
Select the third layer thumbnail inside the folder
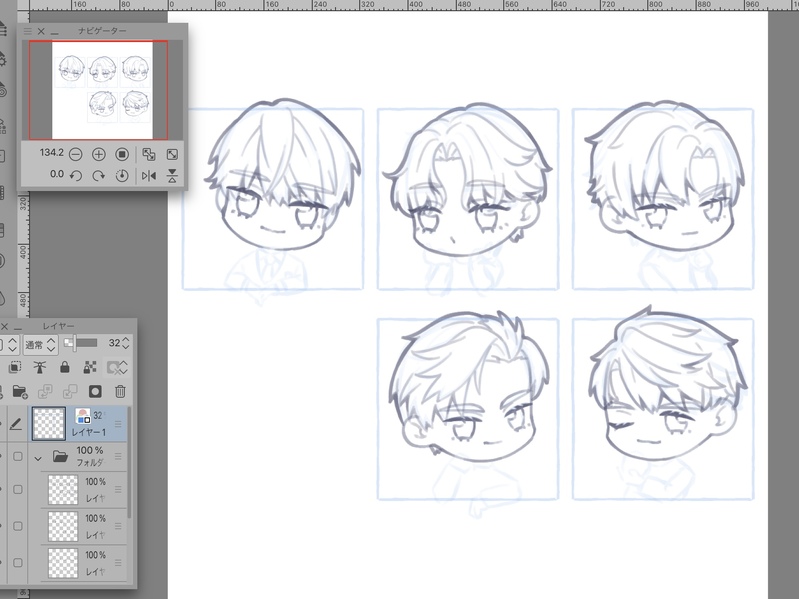[x=63, y=563]
